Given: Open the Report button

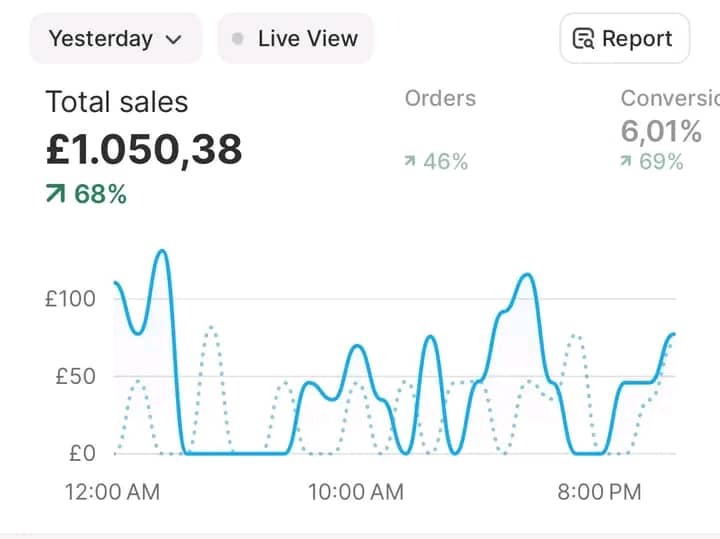Looking at the screenshot, I should pyautogui.click(x=624, y=39).
